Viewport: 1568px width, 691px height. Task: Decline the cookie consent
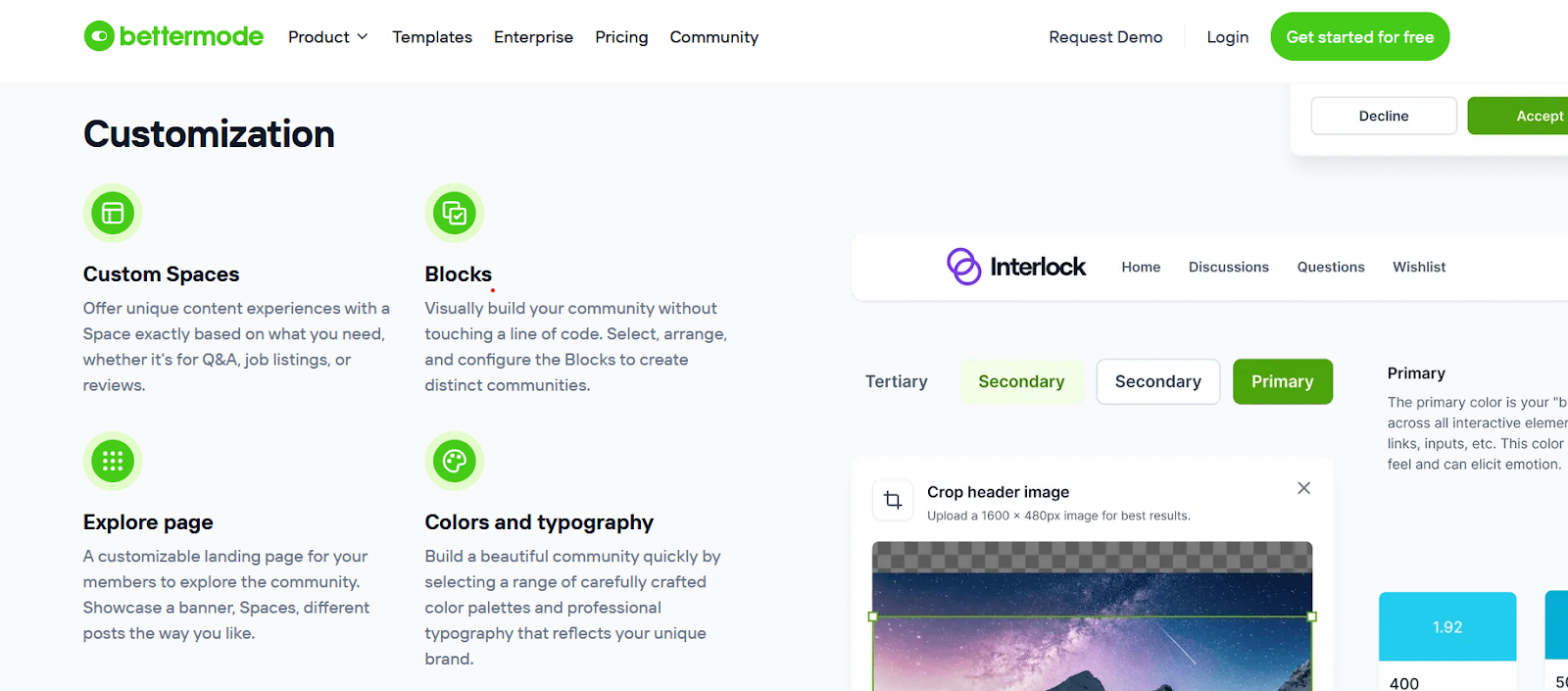pos(1384,116)
